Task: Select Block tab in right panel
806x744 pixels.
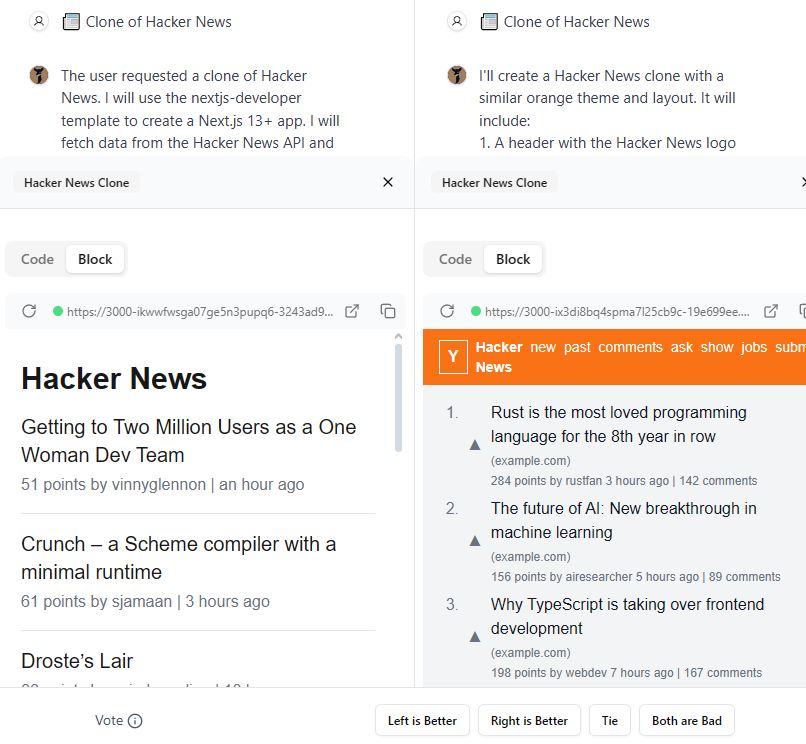Action: coord(513,259)
